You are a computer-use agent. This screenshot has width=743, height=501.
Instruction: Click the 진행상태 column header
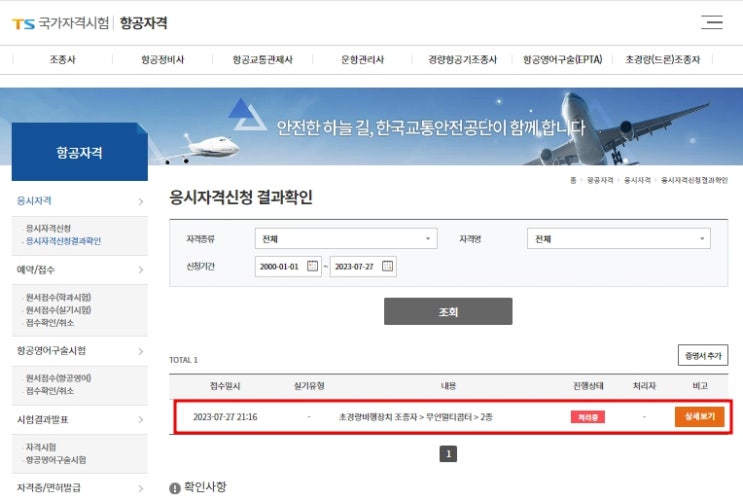(588, 386)
